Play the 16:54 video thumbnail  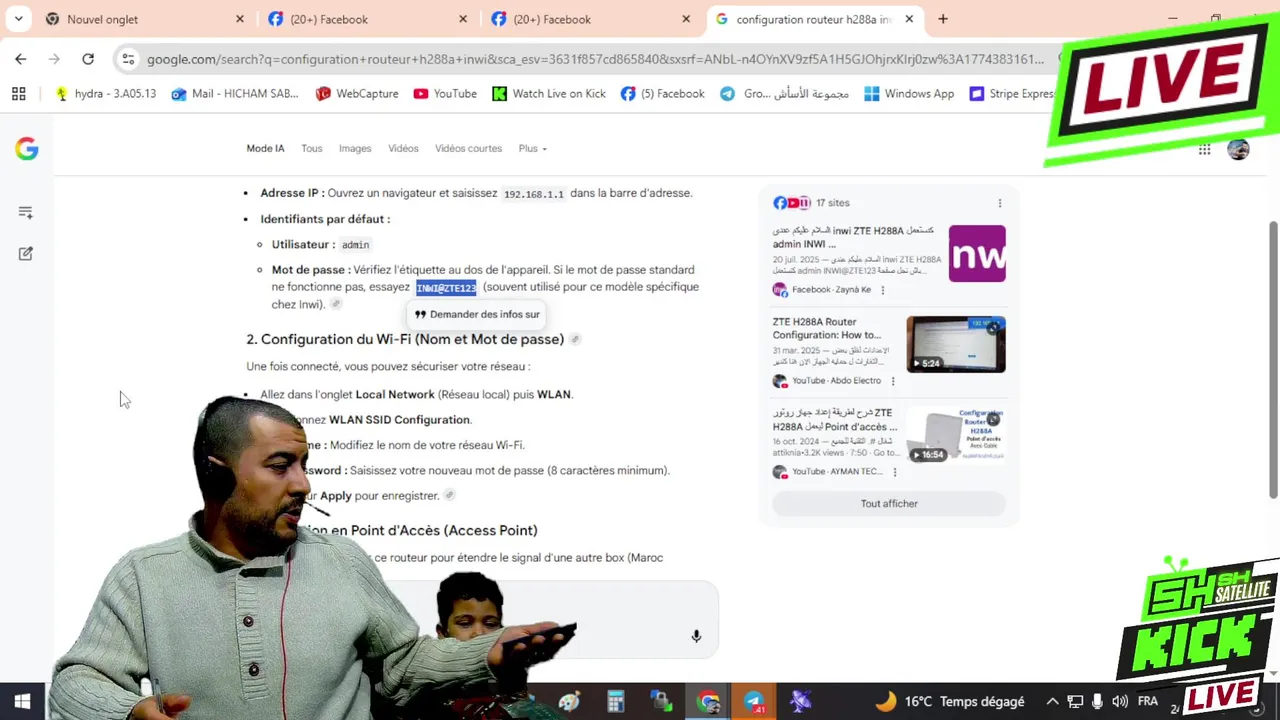point(956,435)
